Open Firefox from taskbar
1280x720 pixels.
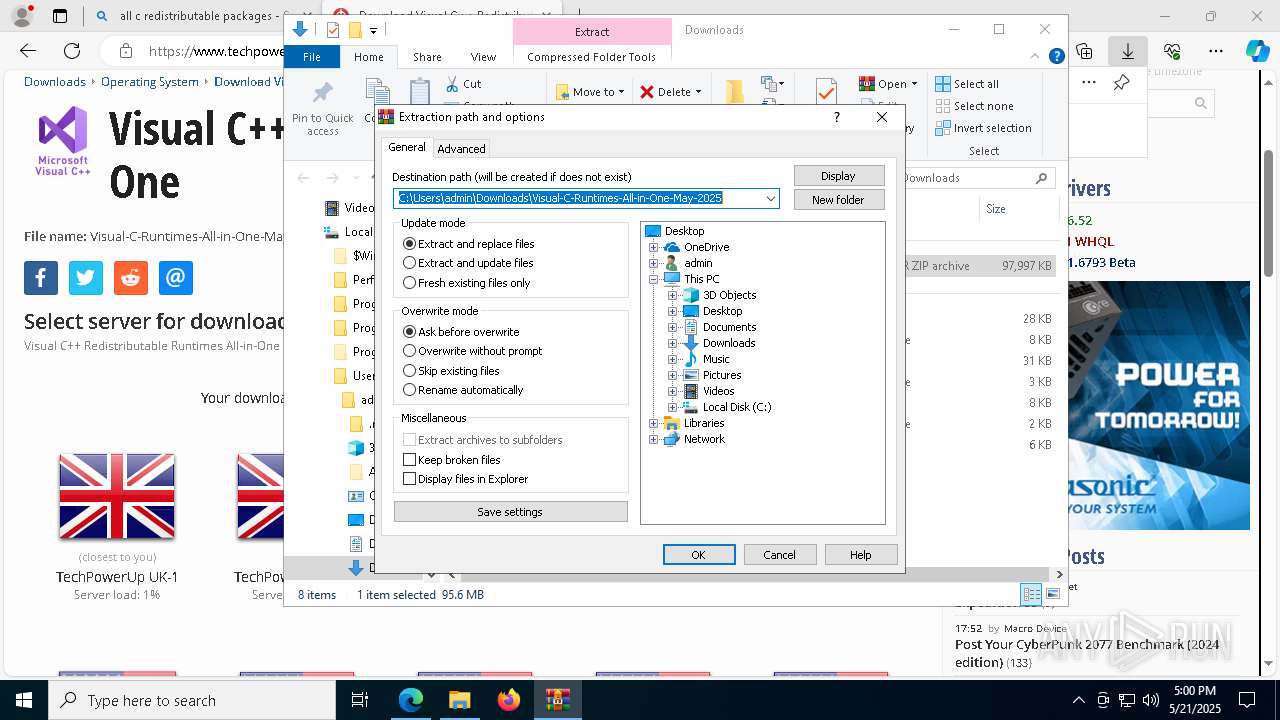click(509, 700)
